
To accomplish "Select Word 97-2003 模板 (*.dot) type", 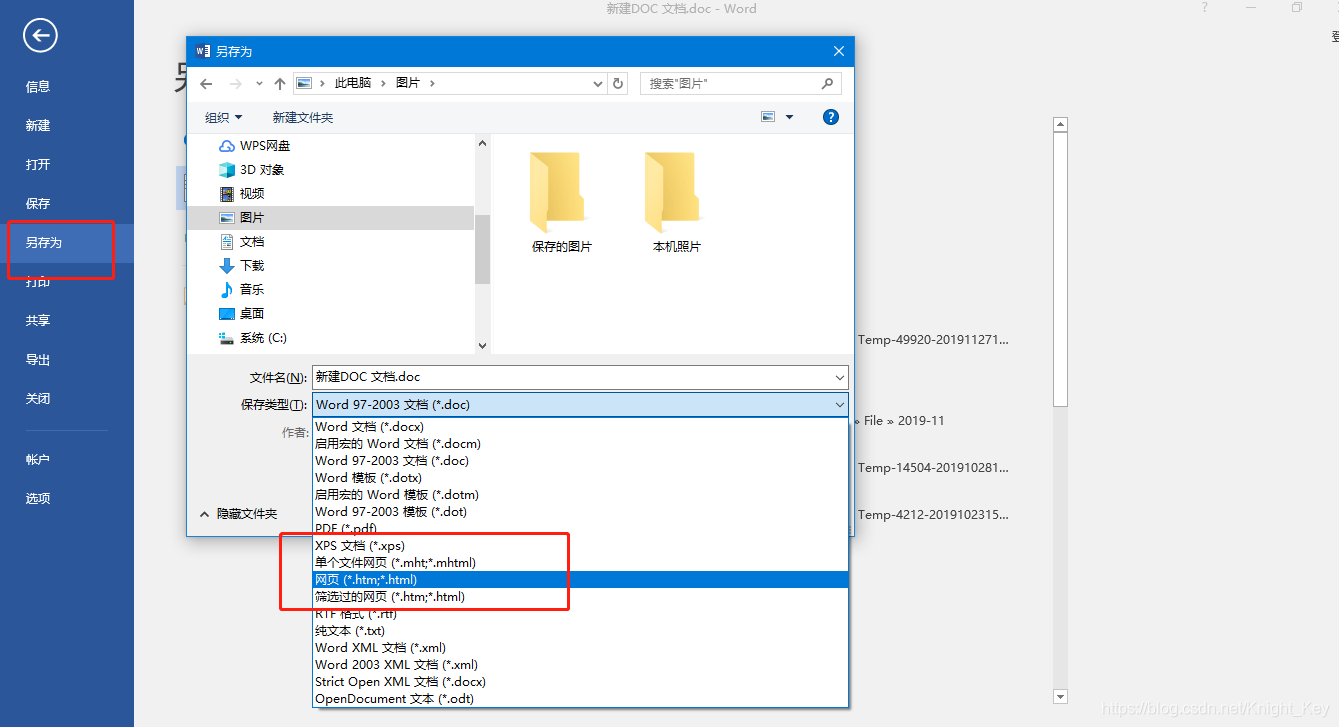I will pos(580,512).
